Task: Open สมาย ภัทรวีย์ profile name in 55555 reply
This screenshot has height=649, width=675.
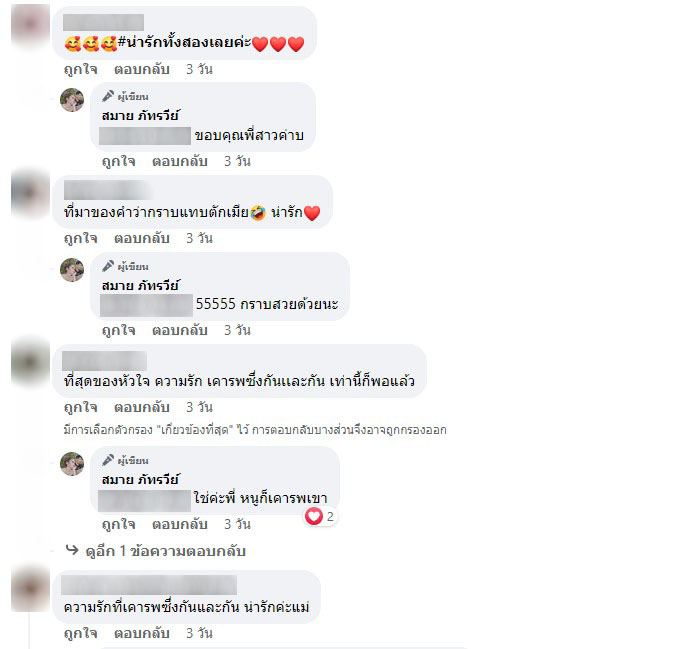Action: (140, 285)
